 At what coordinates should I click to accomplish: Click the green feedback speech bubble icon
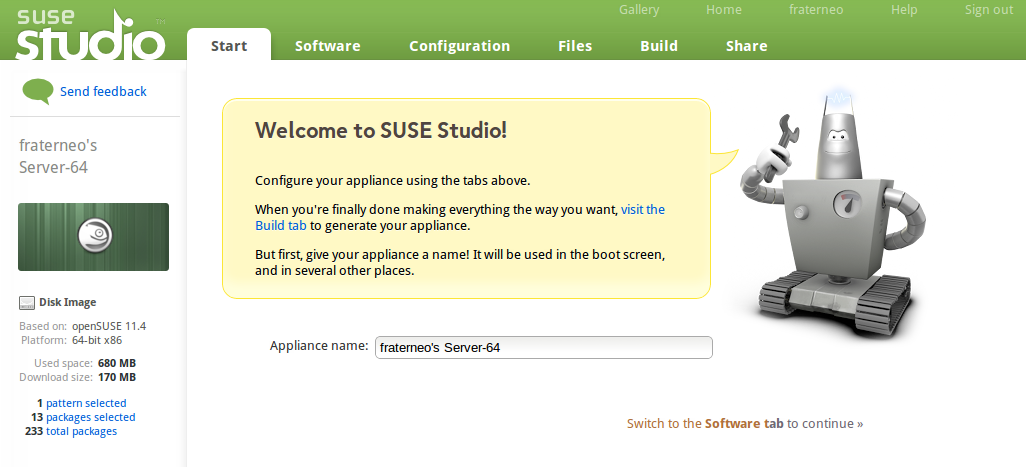tap(38, 92)
